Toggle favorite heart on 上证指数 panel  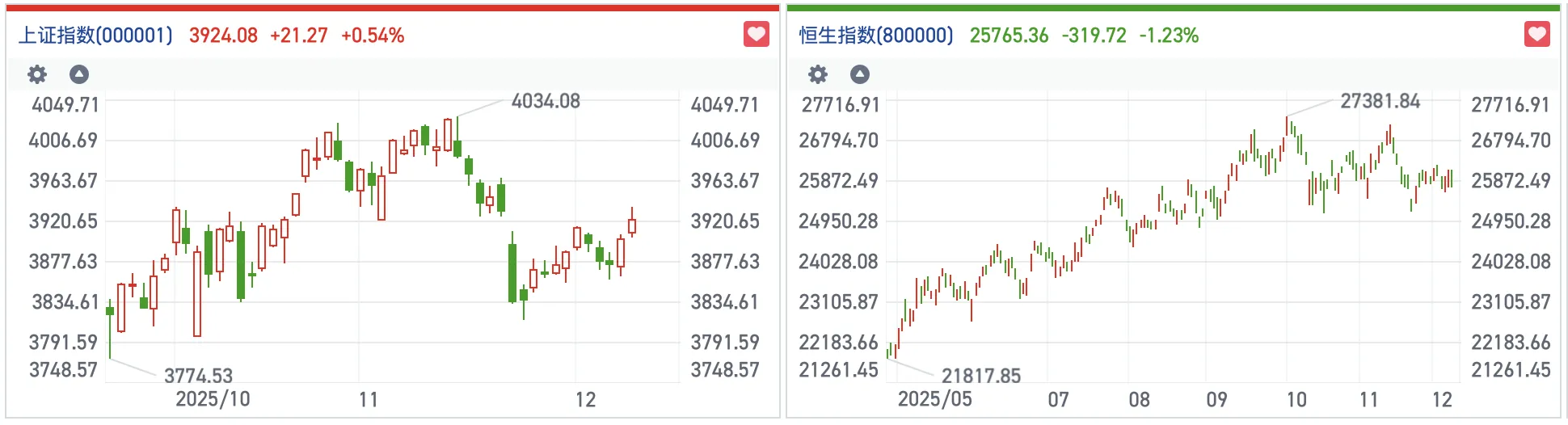[x=756, y=35]
